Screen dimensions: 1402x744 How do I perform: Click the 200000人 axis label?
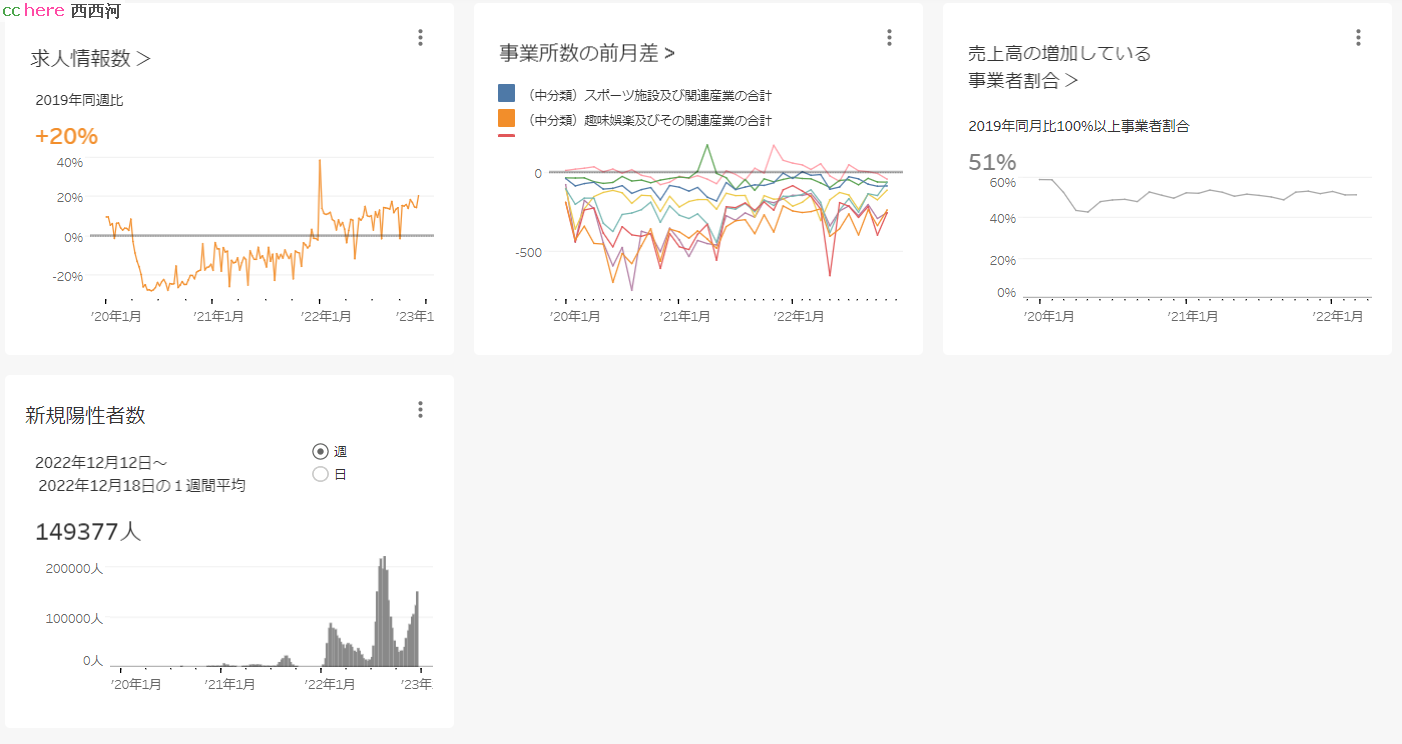[75, 567]
